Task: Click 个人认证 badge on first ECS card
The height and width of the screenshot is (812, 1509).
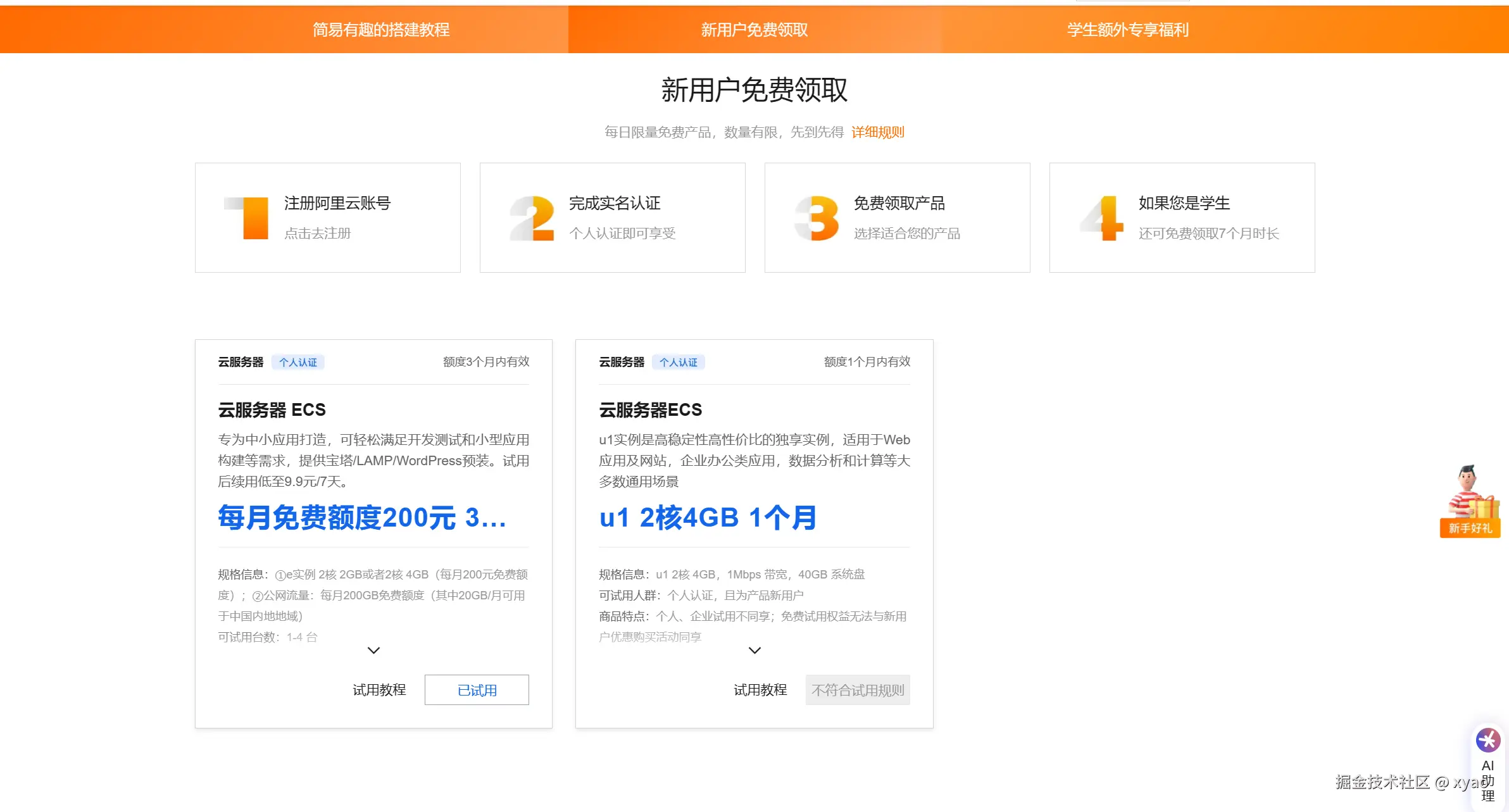Action: coord(298,362)
